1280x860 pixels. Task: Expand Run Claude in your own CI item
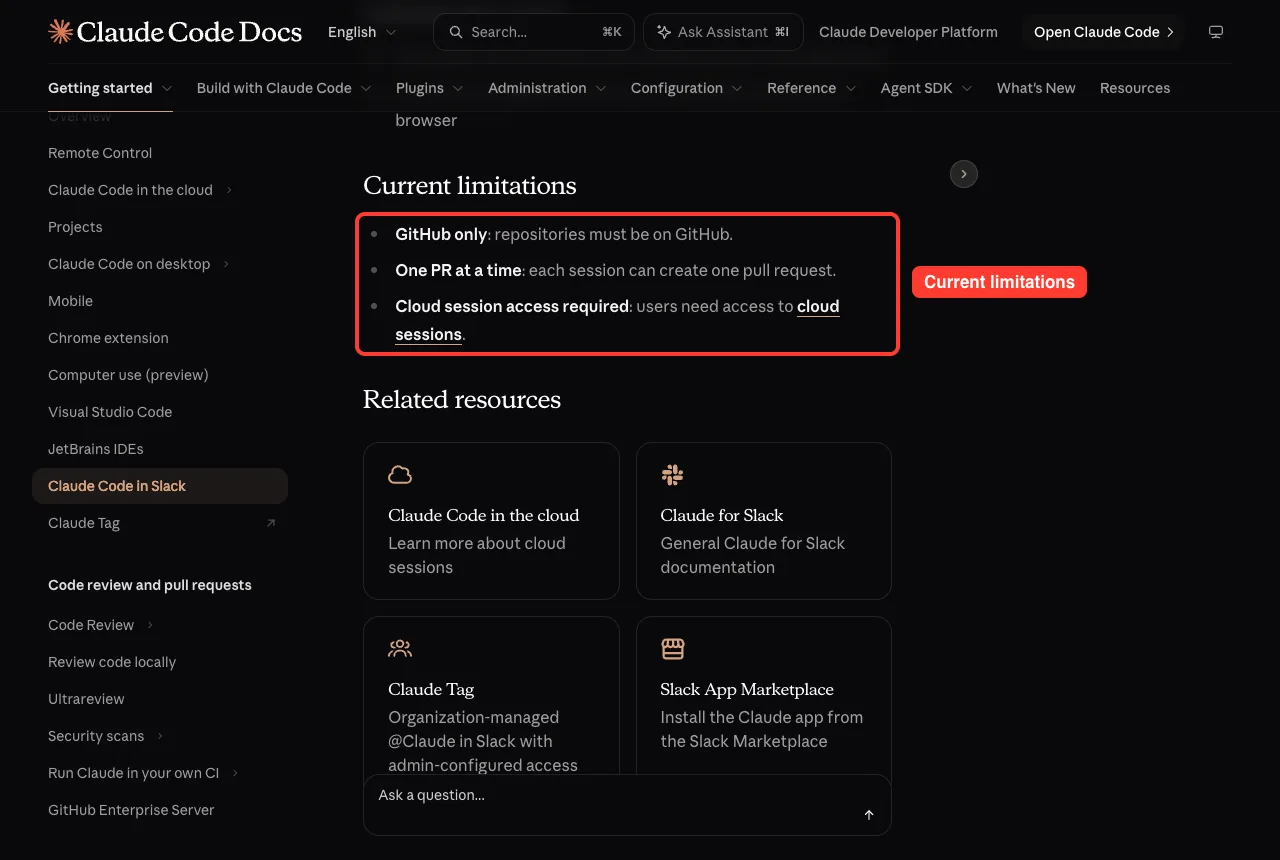235,773
